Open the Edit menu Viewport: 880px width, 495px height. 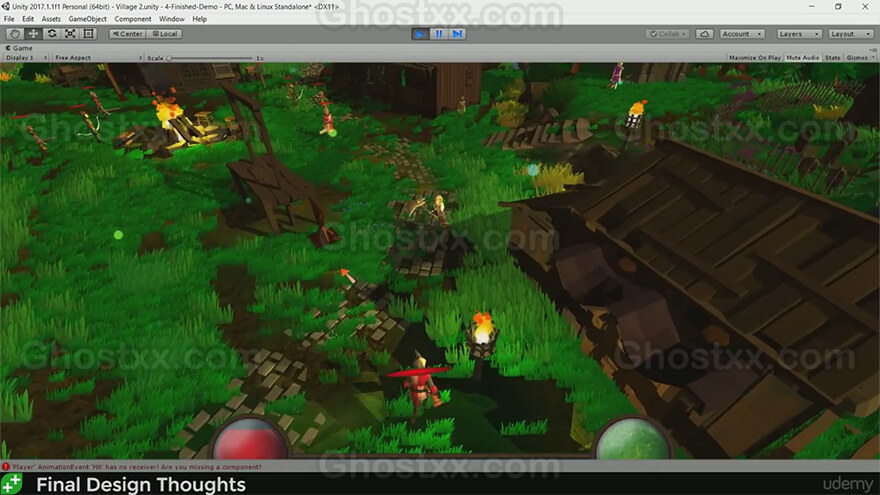pos(28,19)
